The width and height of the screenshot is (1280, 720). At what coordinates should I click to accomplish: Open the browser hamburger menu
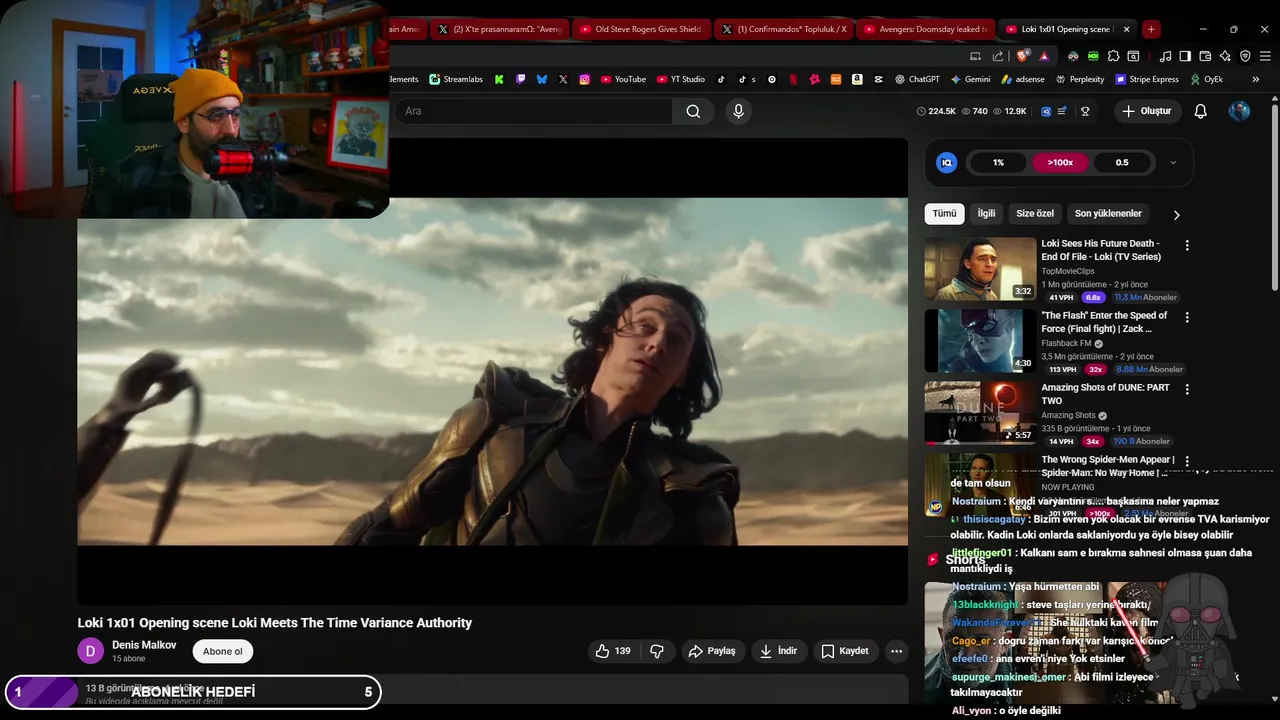tap(1265, 56)
